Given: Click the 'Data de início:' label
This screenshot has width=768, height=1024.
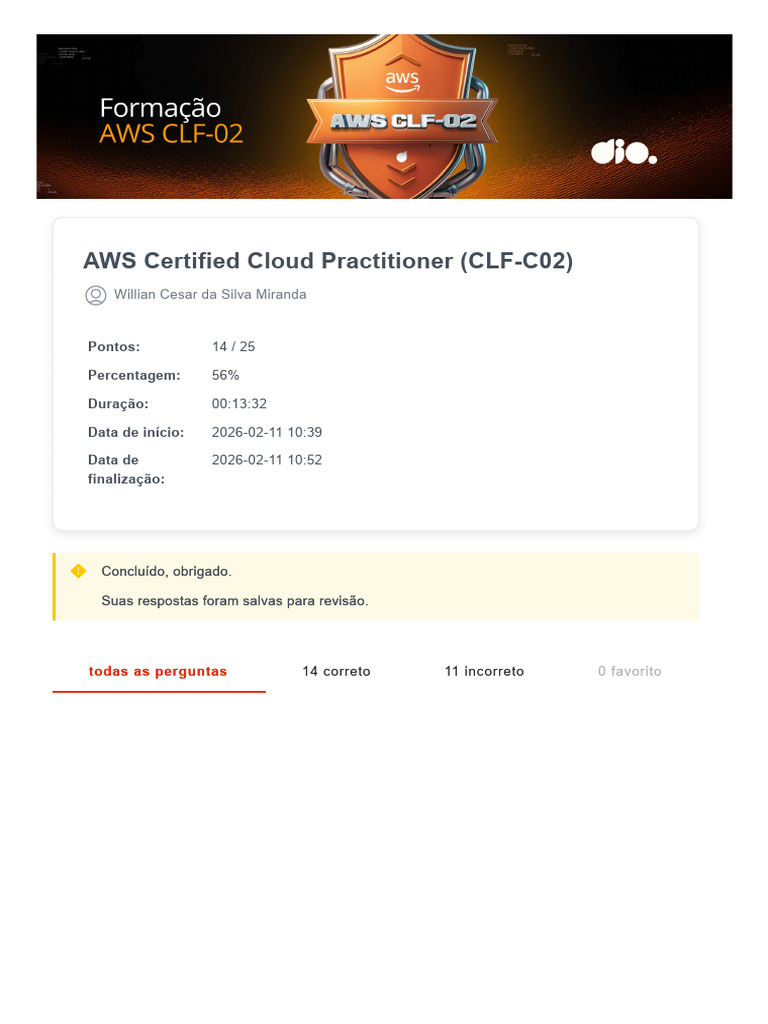Looking at the screenshot, I should pos(136,432).
